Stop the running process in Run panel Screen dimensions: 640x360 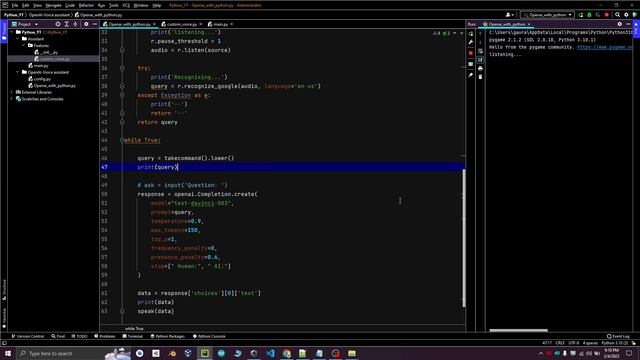(x=471, y=53)
